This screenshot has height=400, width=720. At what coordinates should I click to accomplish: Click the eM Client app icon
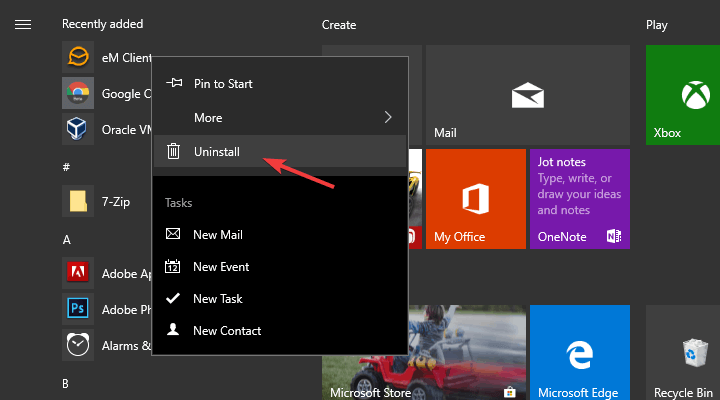(x=78, y=57)
